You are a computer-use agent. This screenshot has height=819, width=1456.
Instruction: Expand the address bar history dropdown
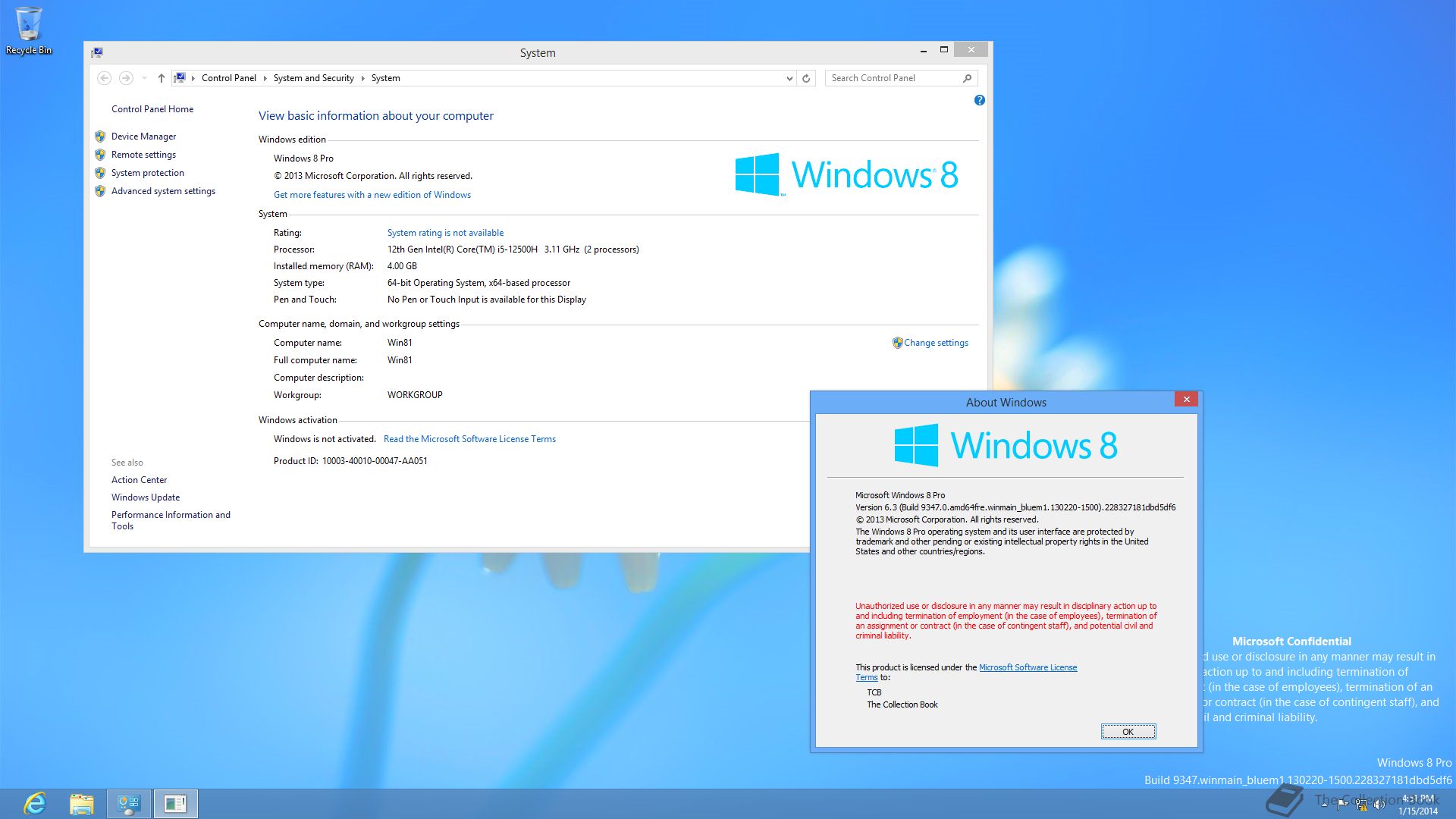pos(789,78)
